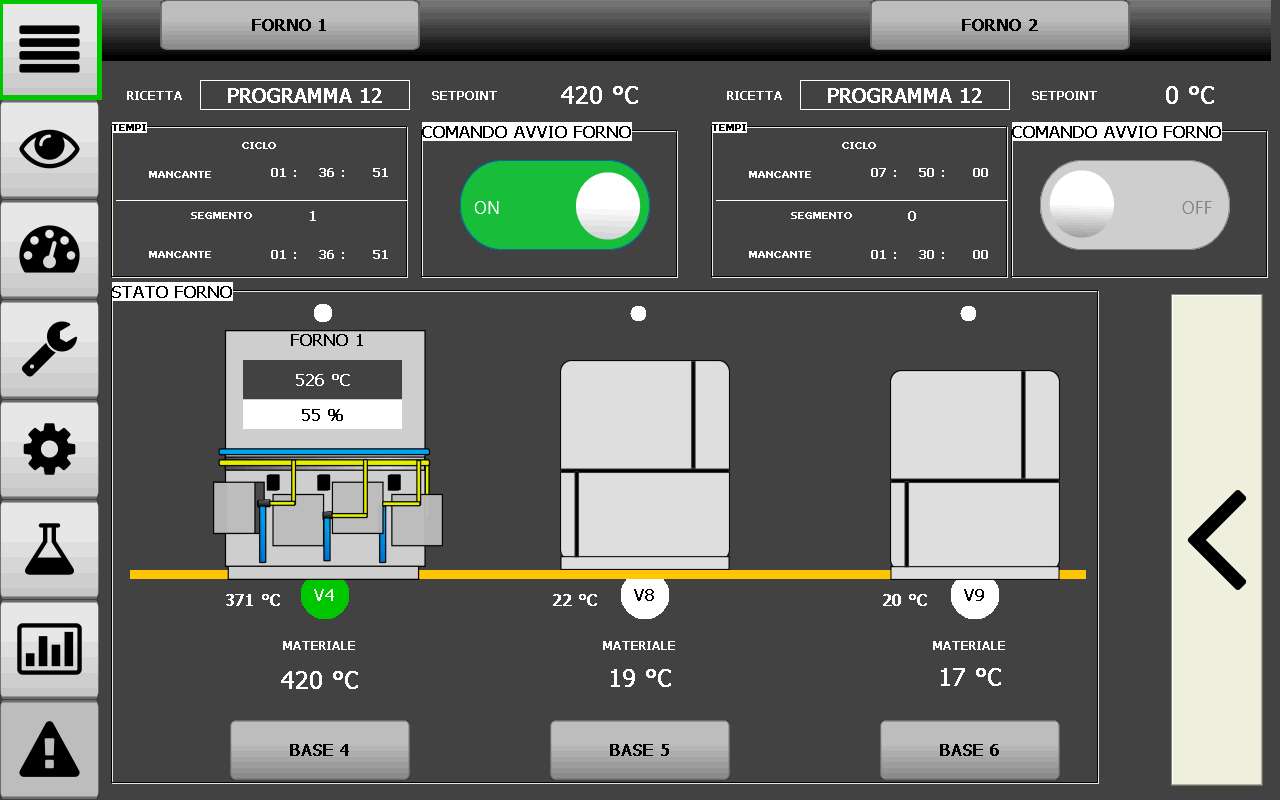The height and width of the screenshot is (800, 1280).
Task: Click the BASE 5 button
Action: pos(640,750)
